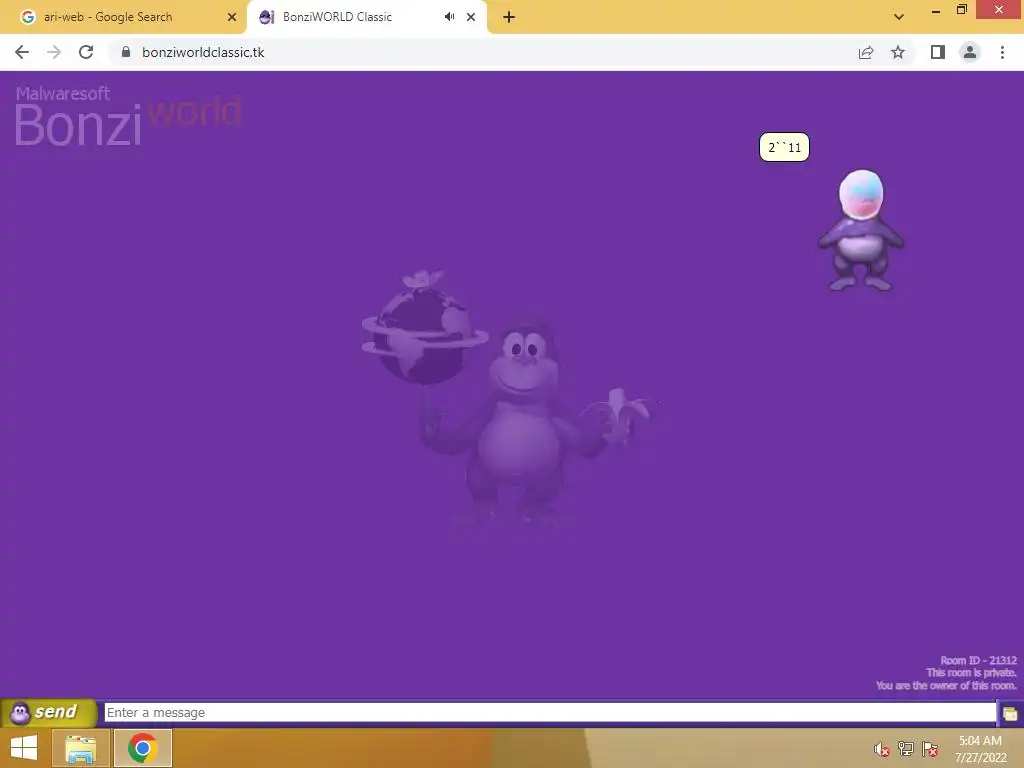Open the taskbar clock showing 5:04 AM
The width and height of the screenshot is (1024, 768).
point(980,749)
